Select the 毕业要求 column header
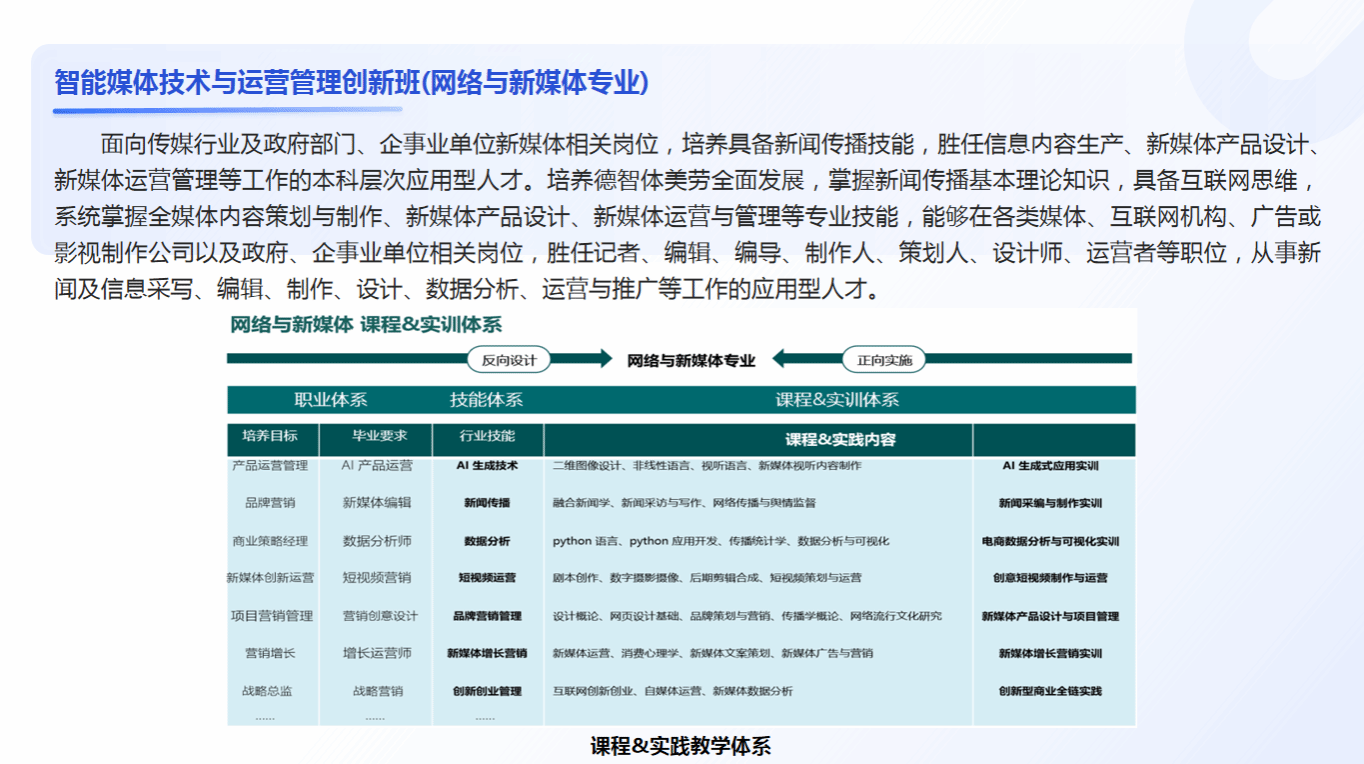 376,436
